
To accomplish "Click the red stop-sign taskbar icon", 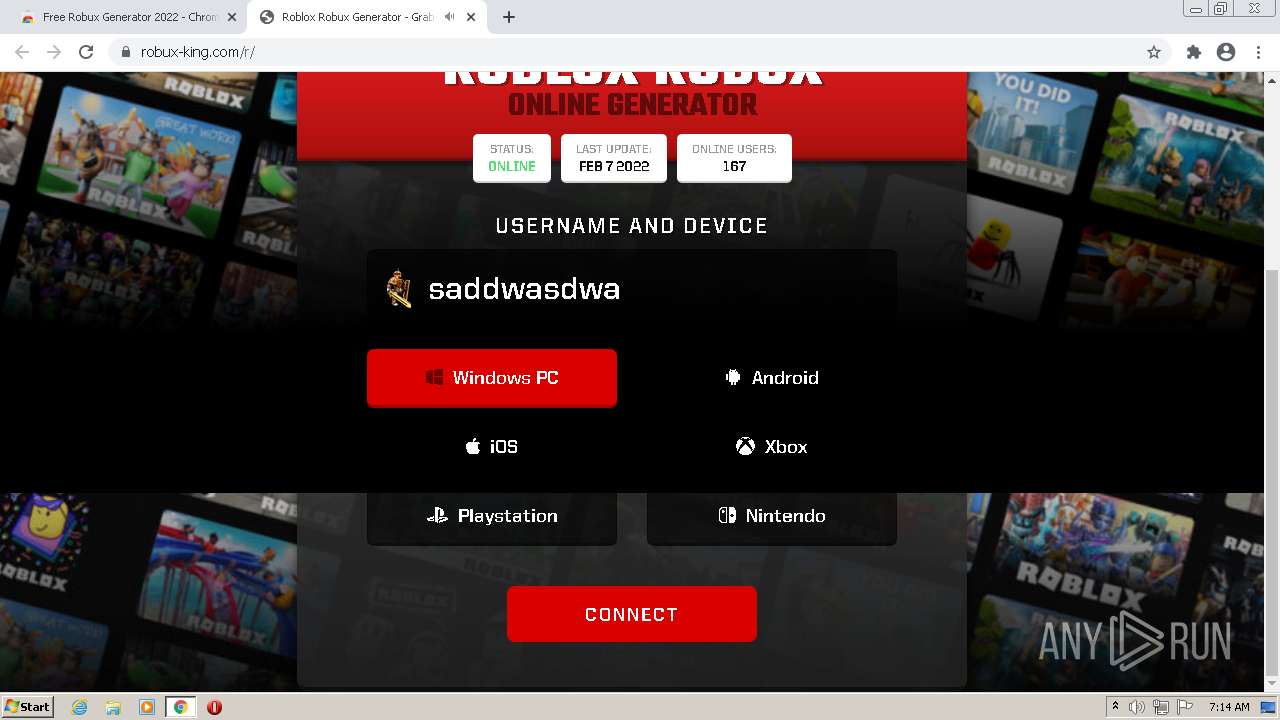I will pyautogui.click(x=214, y=707).
